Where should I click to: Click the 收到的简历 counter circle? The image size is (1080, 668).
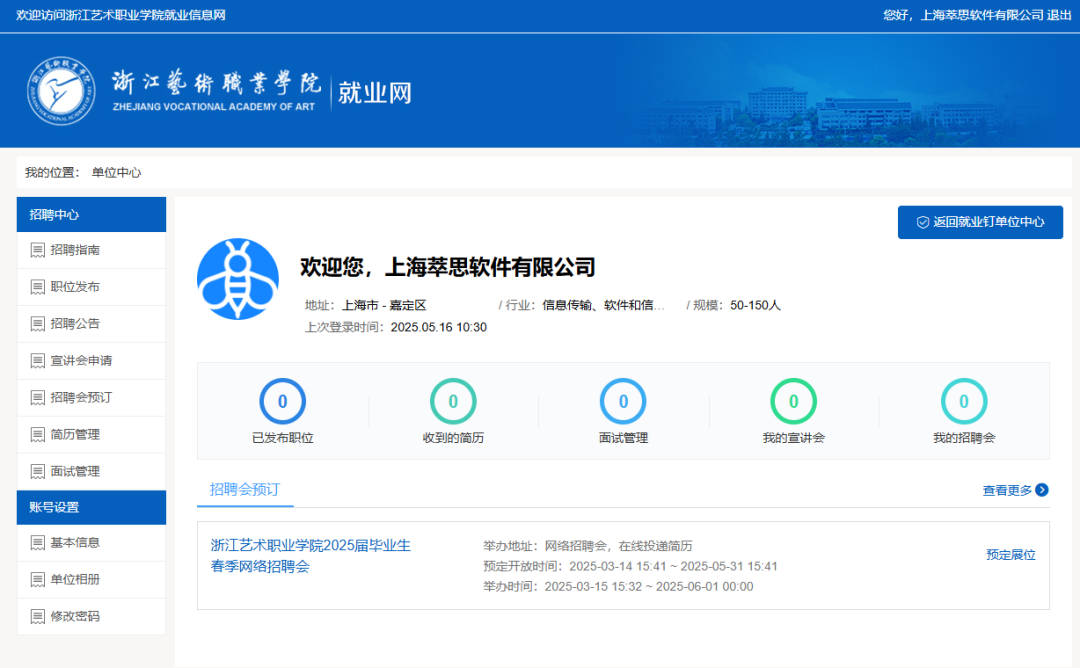tap(453, 402)
